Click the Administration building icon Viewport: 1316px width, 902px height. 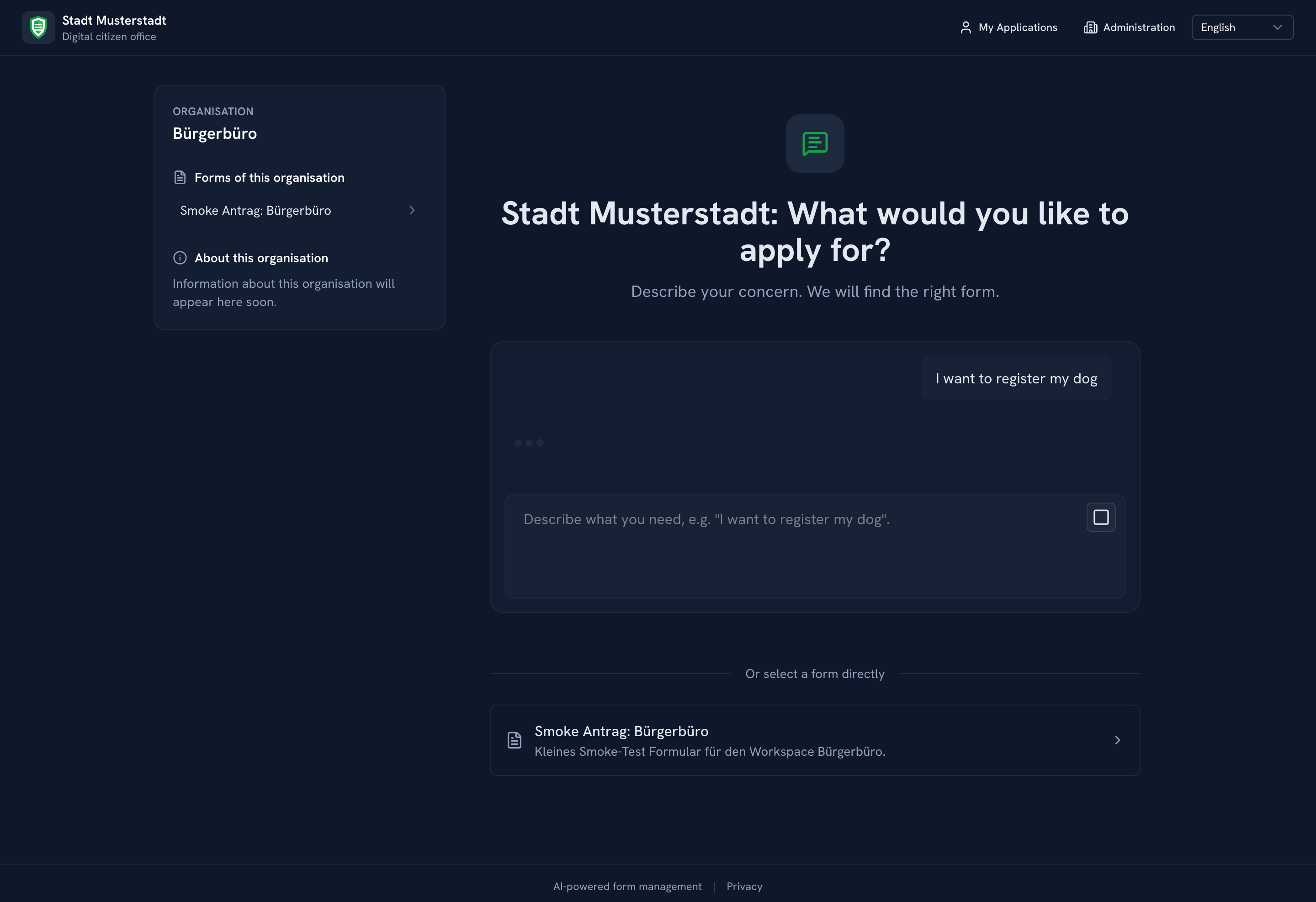point(1091,27)
